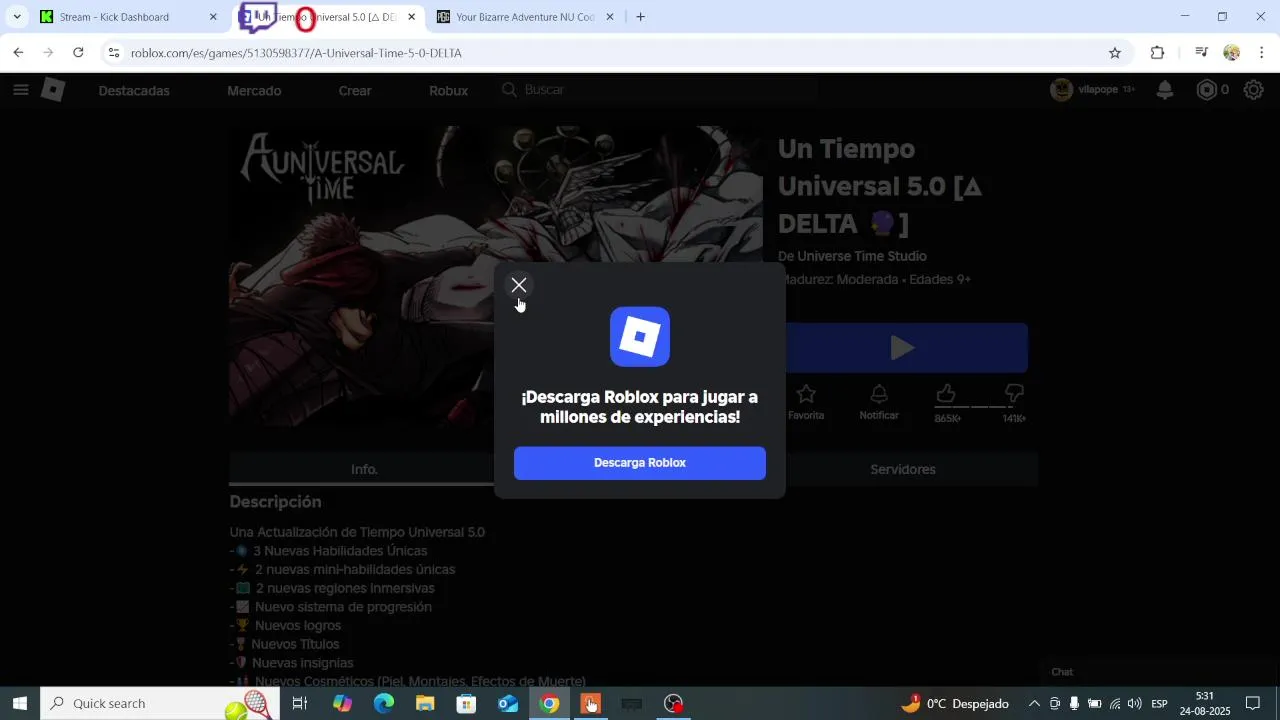Viewport: 1280px width, 720px height.
Task: Launch Copilot from the taskbar
Action: tap(342, 704)
